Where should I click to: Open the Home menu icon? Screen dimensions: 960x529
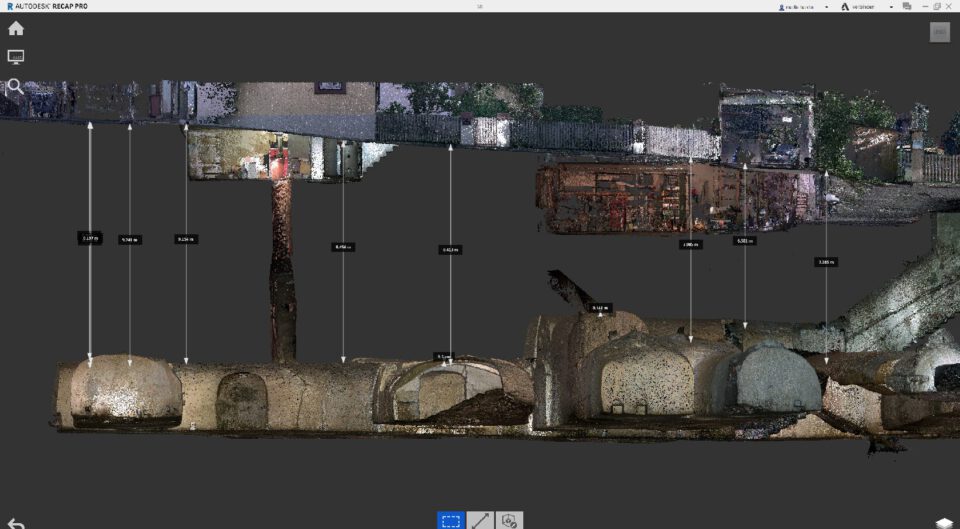(x=15, y=28)
